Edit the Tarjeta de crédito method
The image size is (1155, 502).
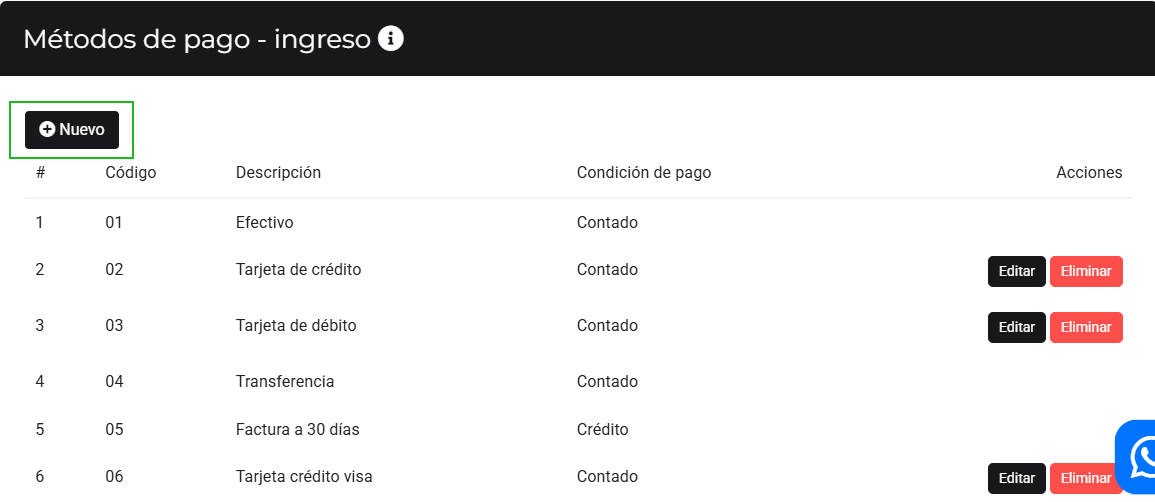(x=1016, y=272)
